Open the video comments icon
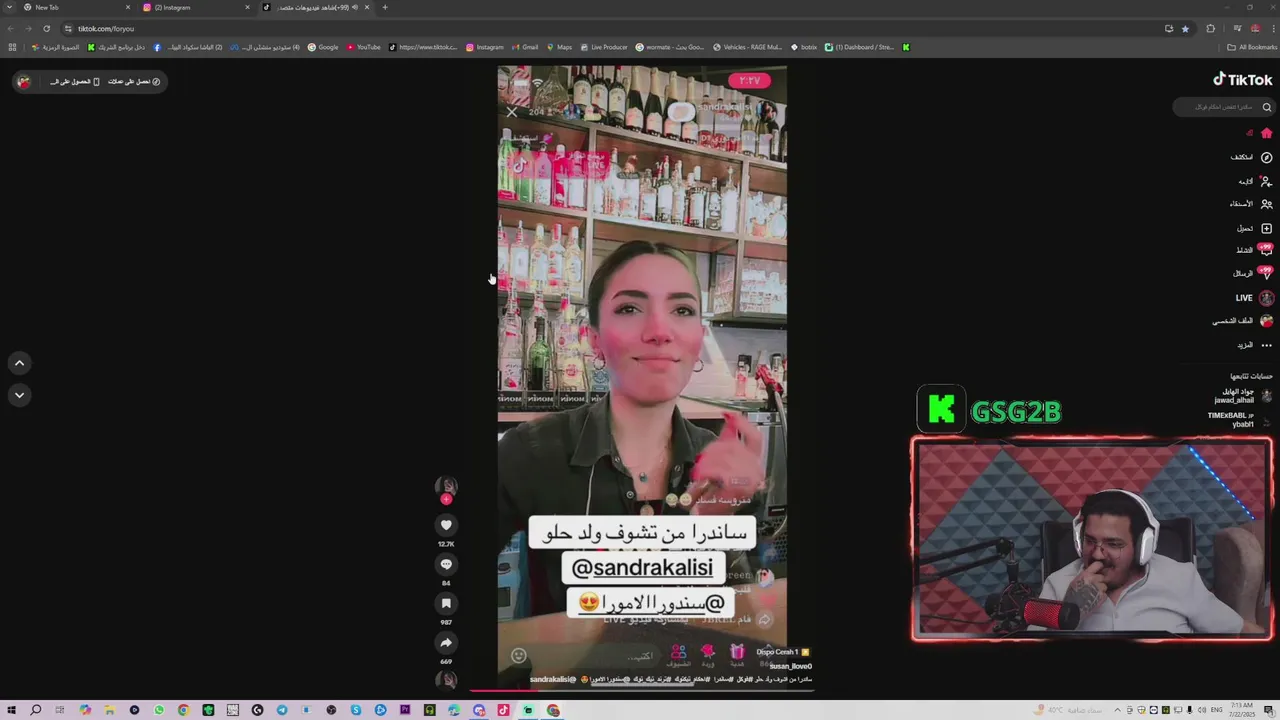This screenshot has width=1280, height=720. point(446,564)
